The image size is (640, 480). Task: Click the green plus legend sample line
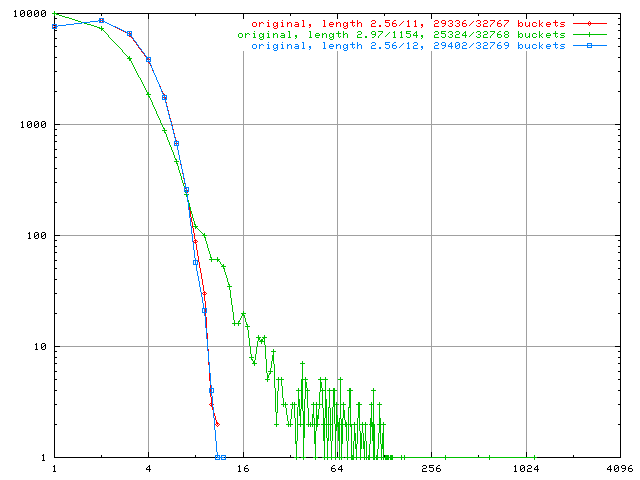click(x=589, y=35)
